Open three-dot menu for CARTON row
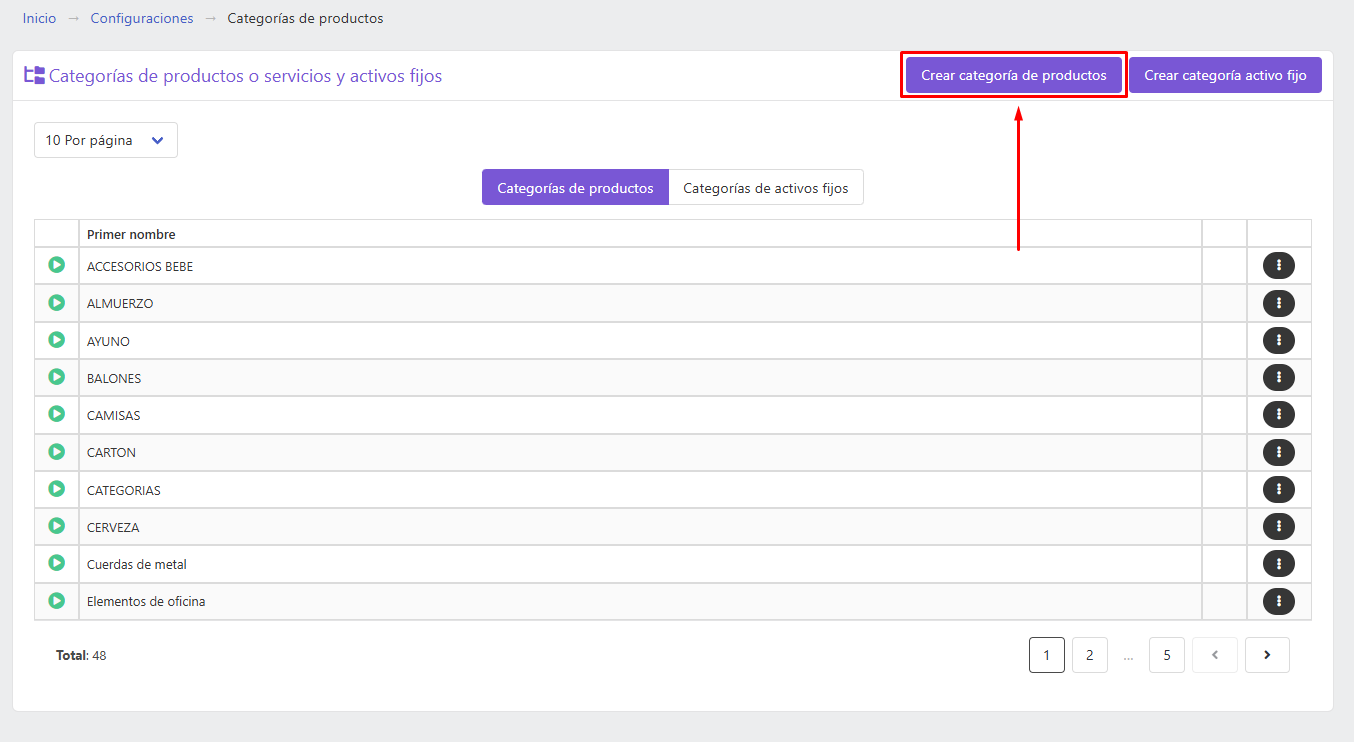Image resolution: width=1354 pixels, height=742 pixels. (1279, 452)
